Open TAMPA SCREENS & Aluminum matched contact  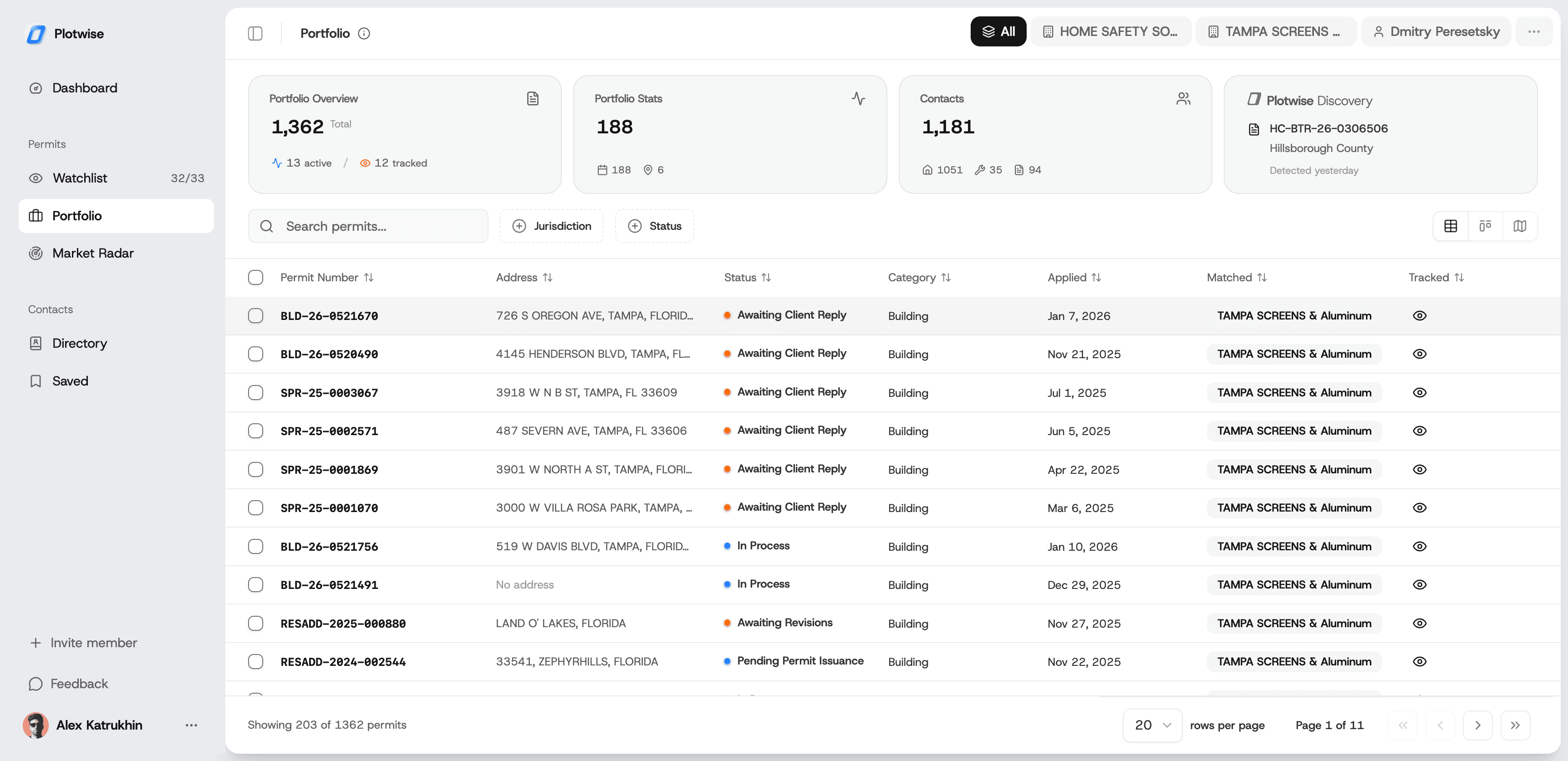tap(1294, 315)
